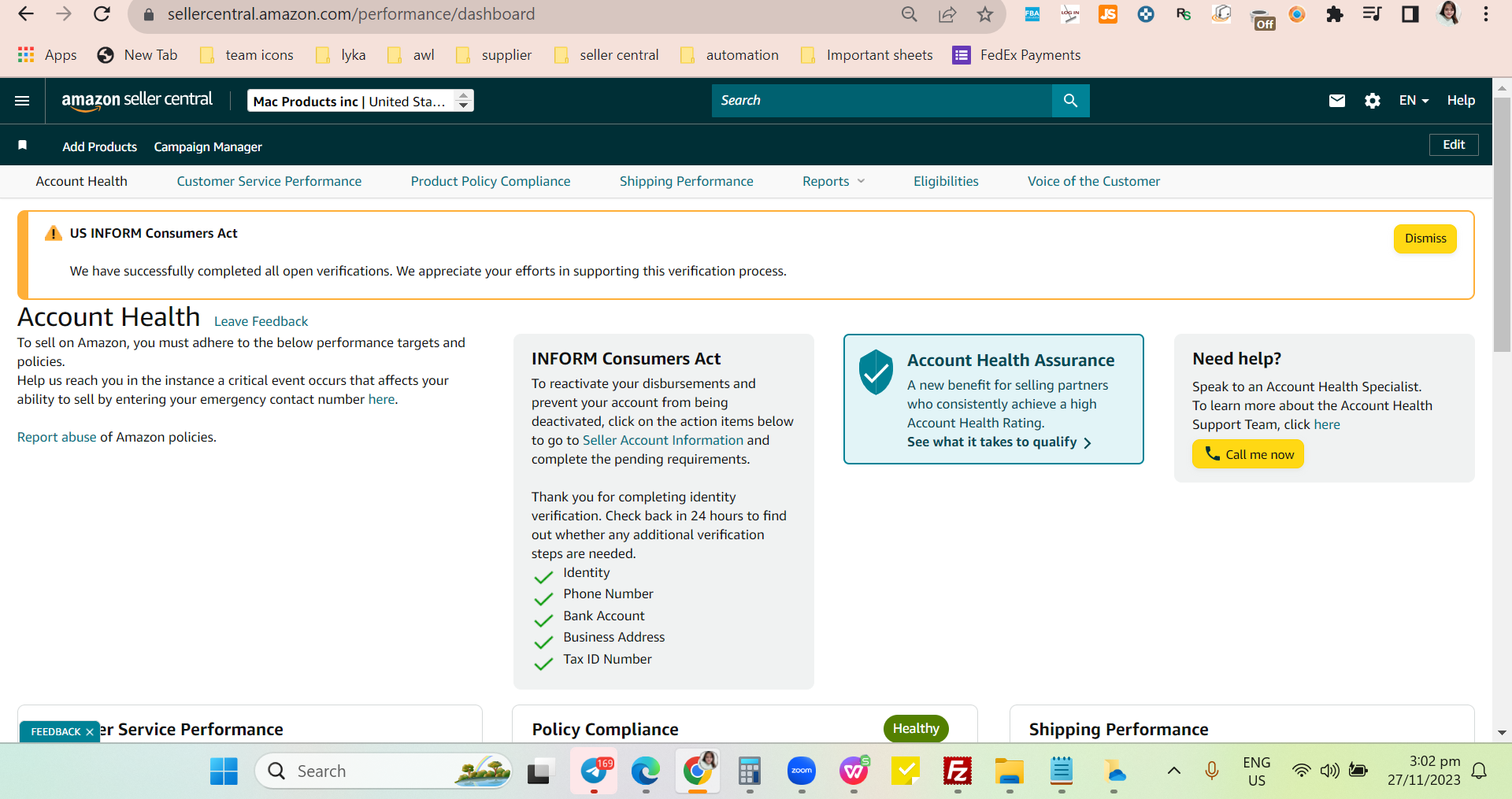Click the Healthy status badge

pos(916,729)
